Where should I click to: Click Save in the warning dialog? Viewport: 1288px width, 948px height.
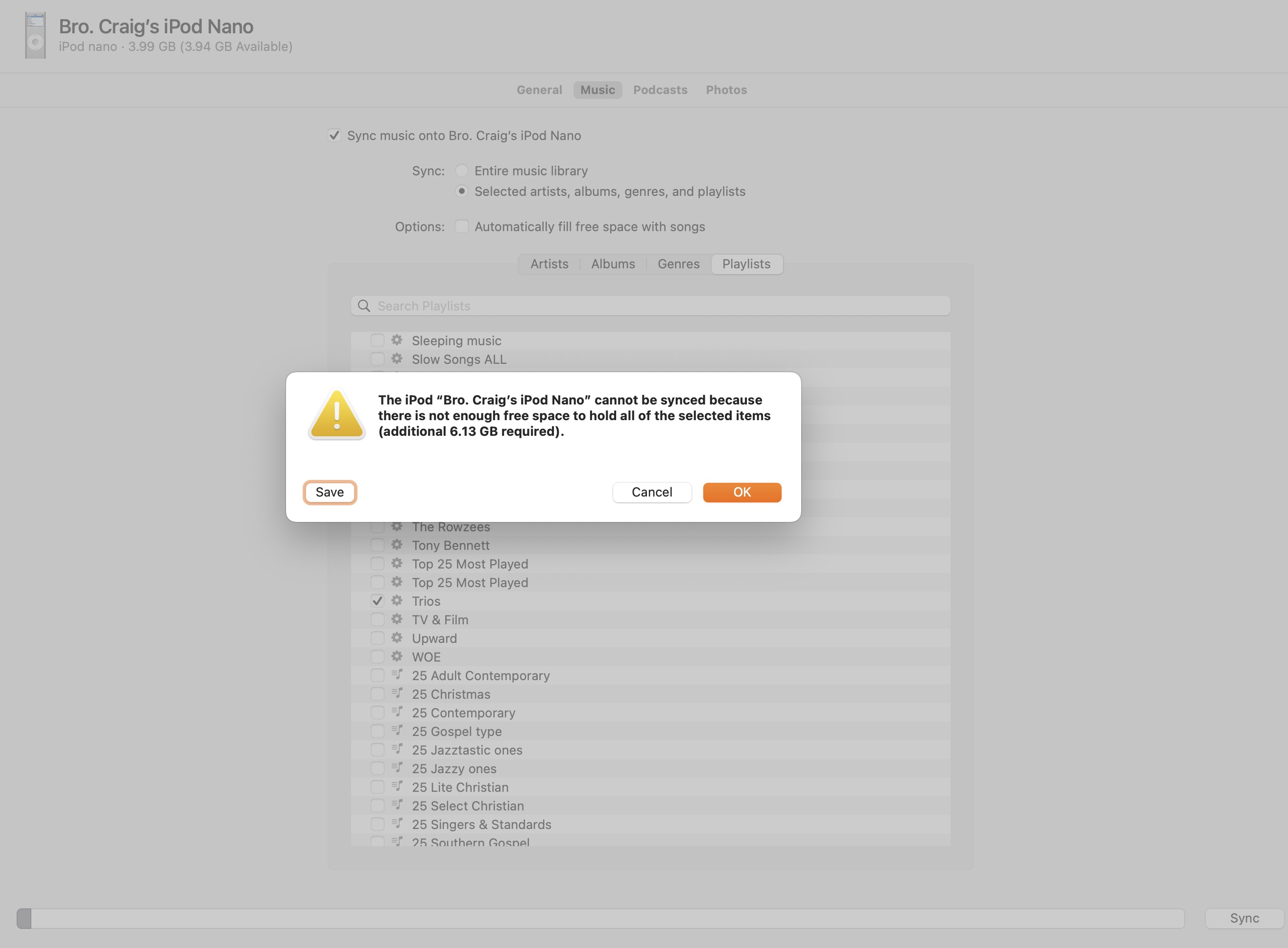(x=330, y=493)
